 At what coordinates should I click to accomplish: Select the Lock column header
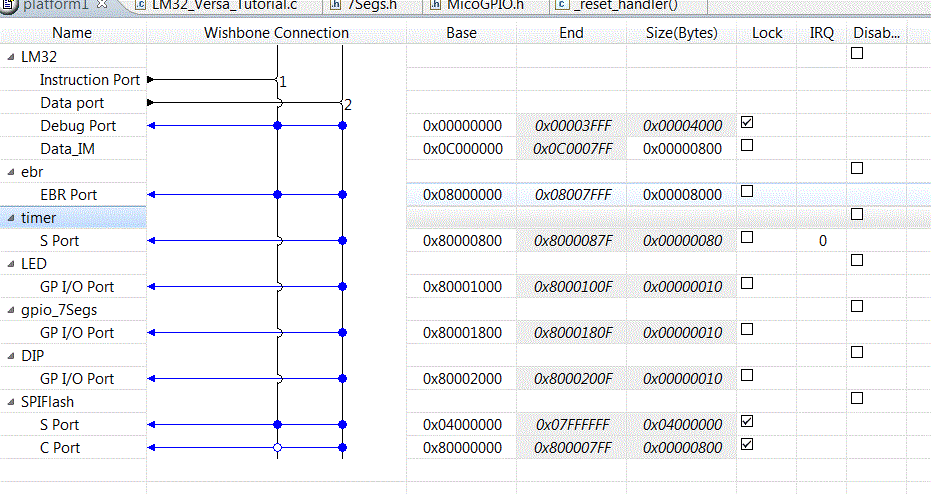point(767,33)
